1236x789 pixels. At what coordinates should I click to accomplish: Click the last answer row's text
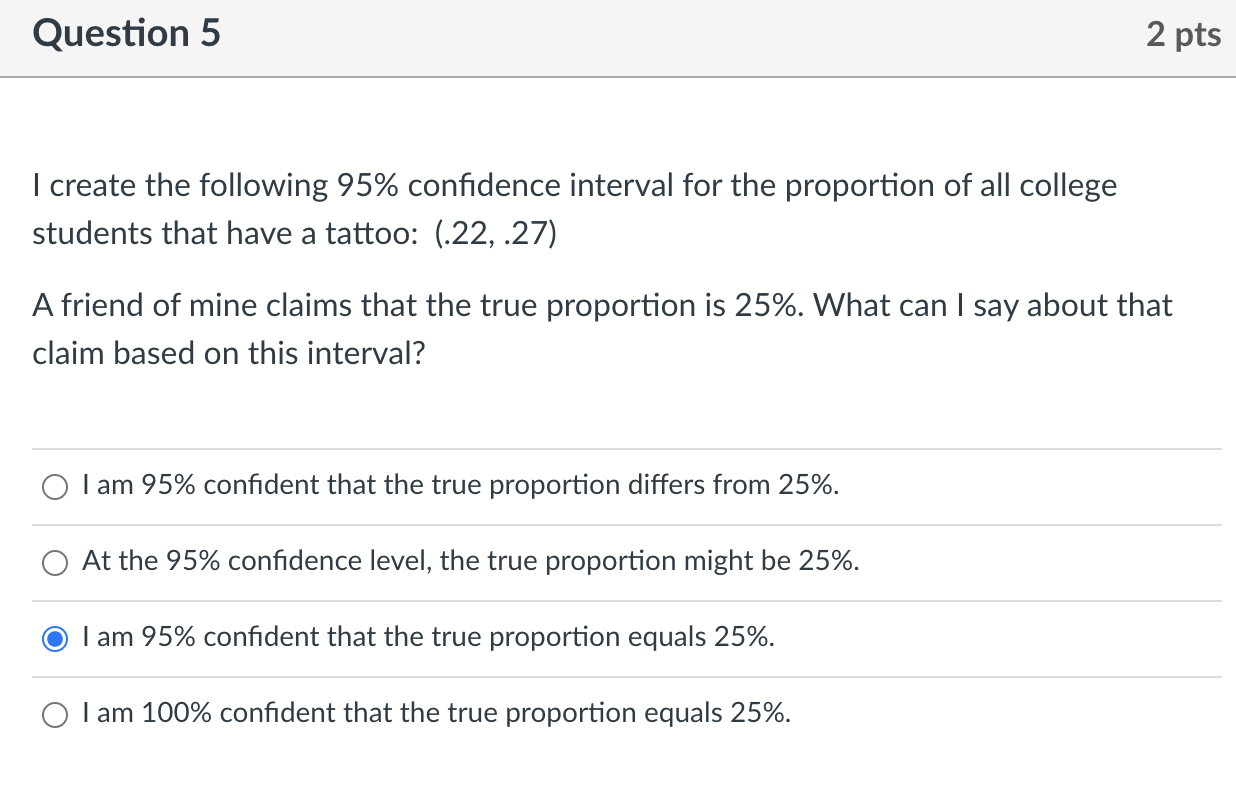click(435, 713)
